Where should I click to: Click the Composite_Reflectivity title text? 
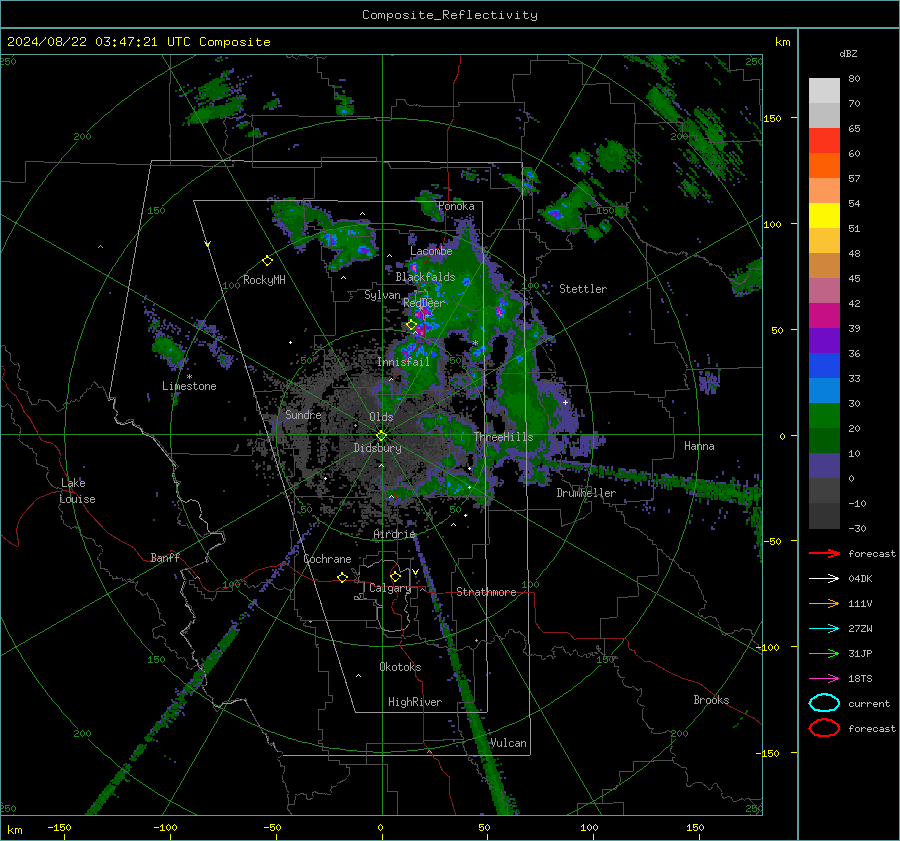(449, 15)
